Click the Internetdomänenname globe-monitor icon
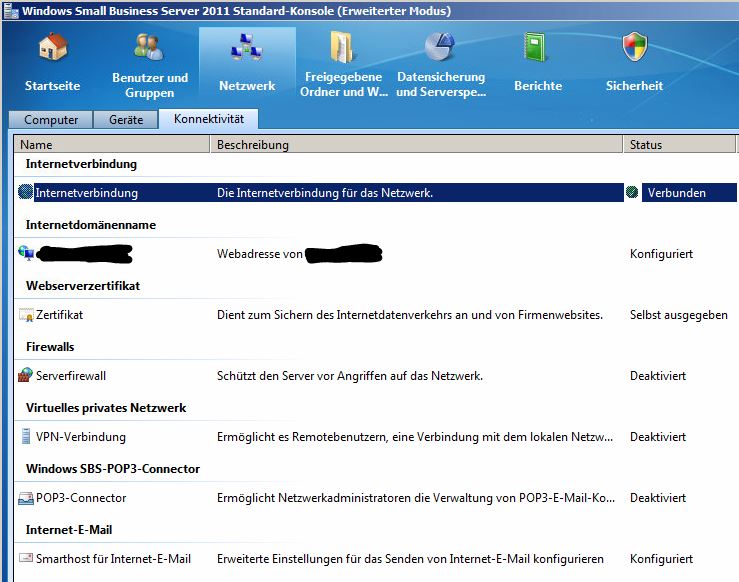 (26, 253)
